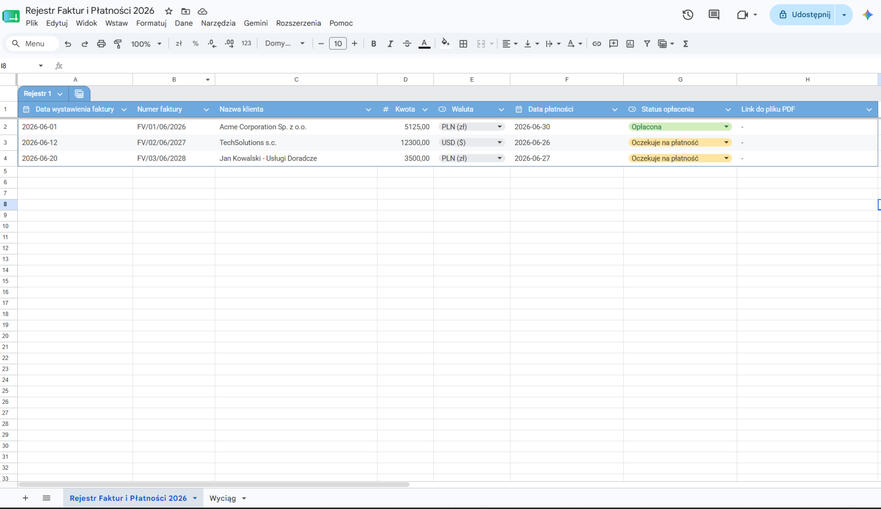Image resolution: width=881 pixels, height=509 pixels.
Task: Insert a link with toolbar icon
Action: (x=597, y=44)
